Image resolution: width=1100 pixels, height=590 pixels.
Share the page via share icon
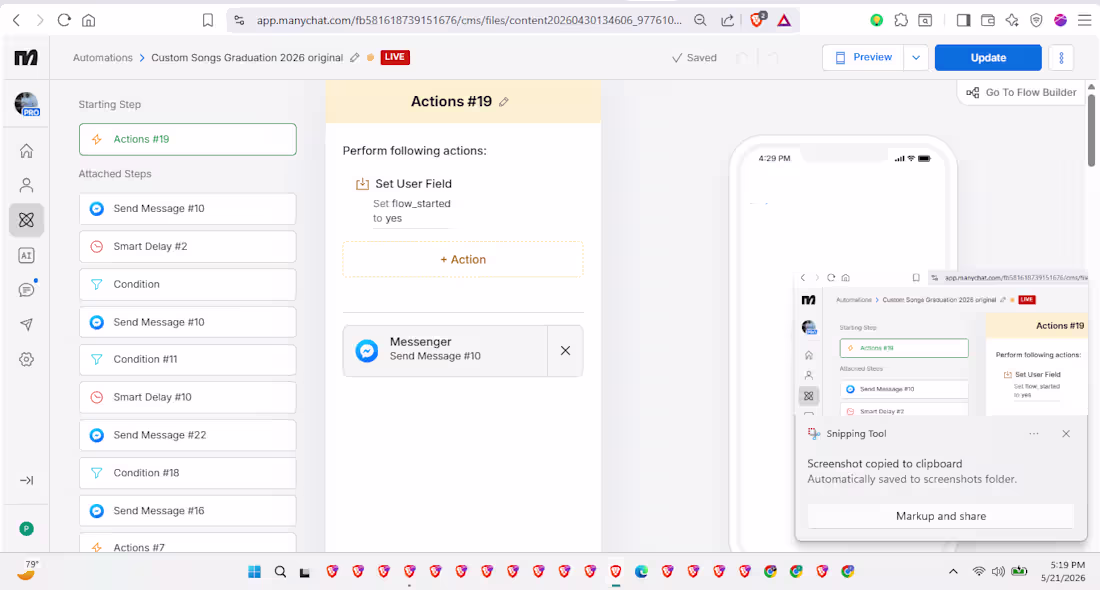(x=727, y=20)
